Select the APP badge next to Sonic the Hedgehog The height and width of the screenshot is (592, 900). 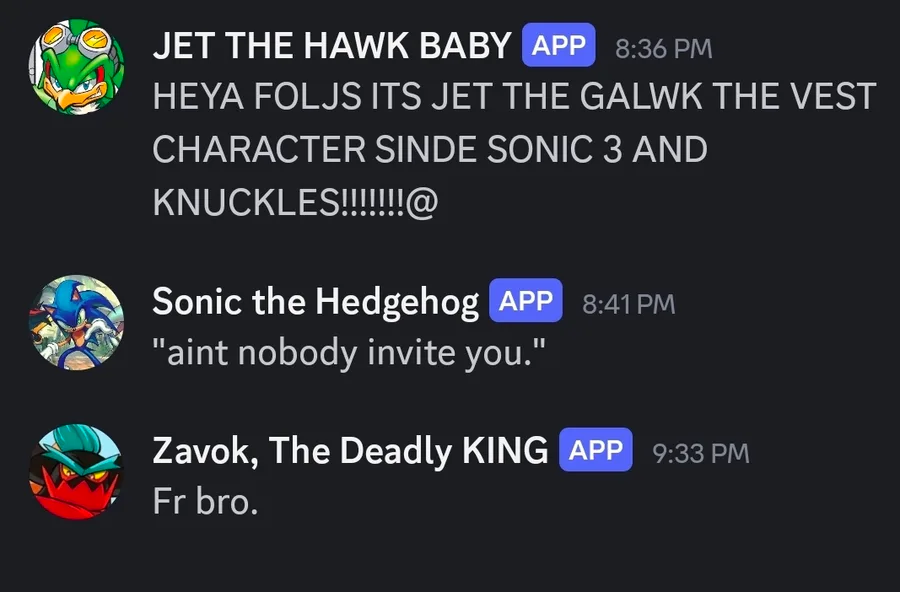[526, 300]
